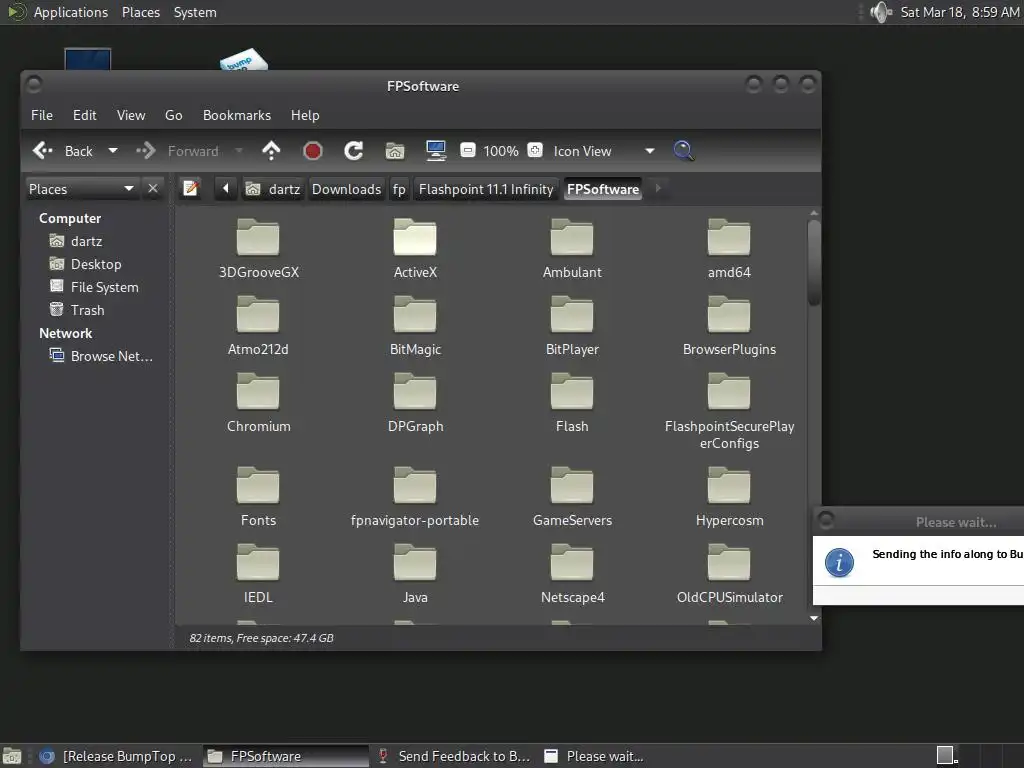The width and height of the screenshot is (1024, 768).
Task: Stop loading with the red stop icon
Action: pos(313,151)
